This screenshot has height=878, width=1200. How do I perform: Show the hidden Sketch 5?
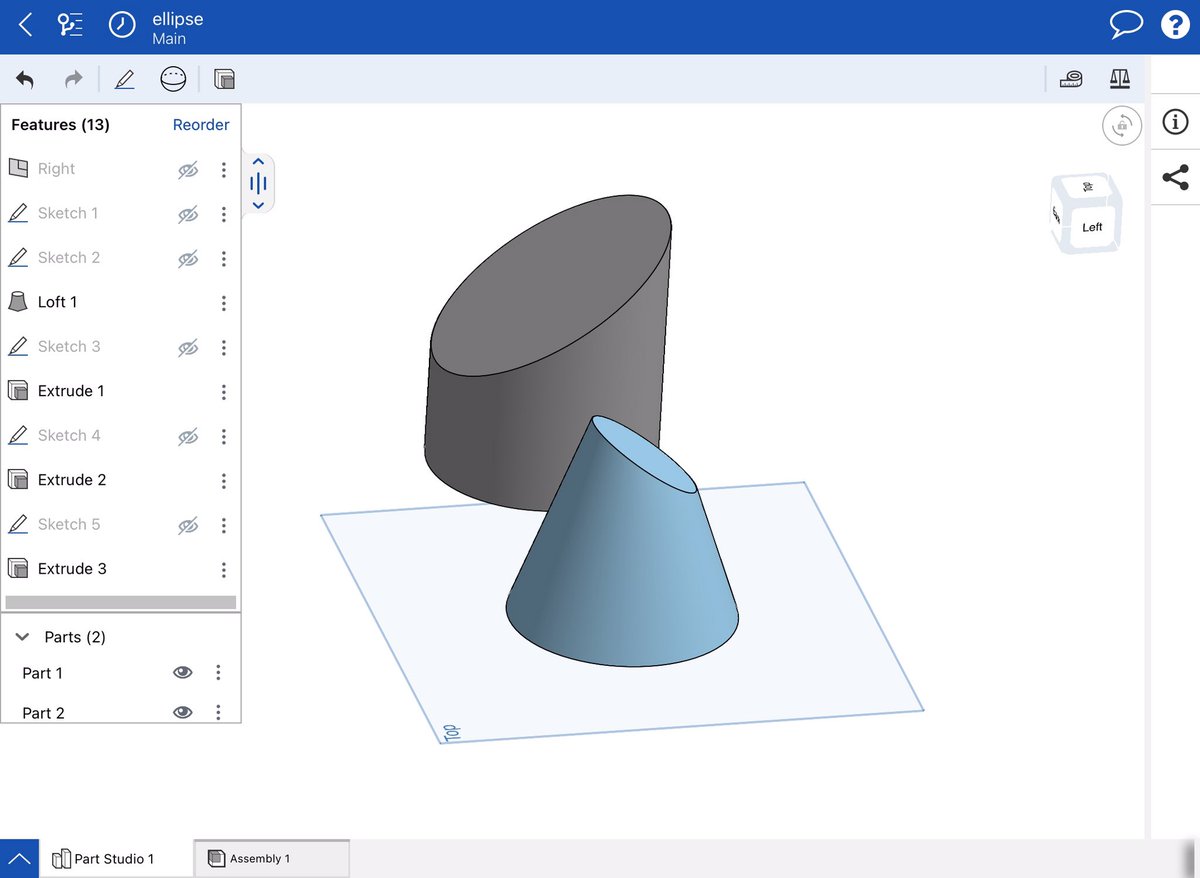point(188,525)
